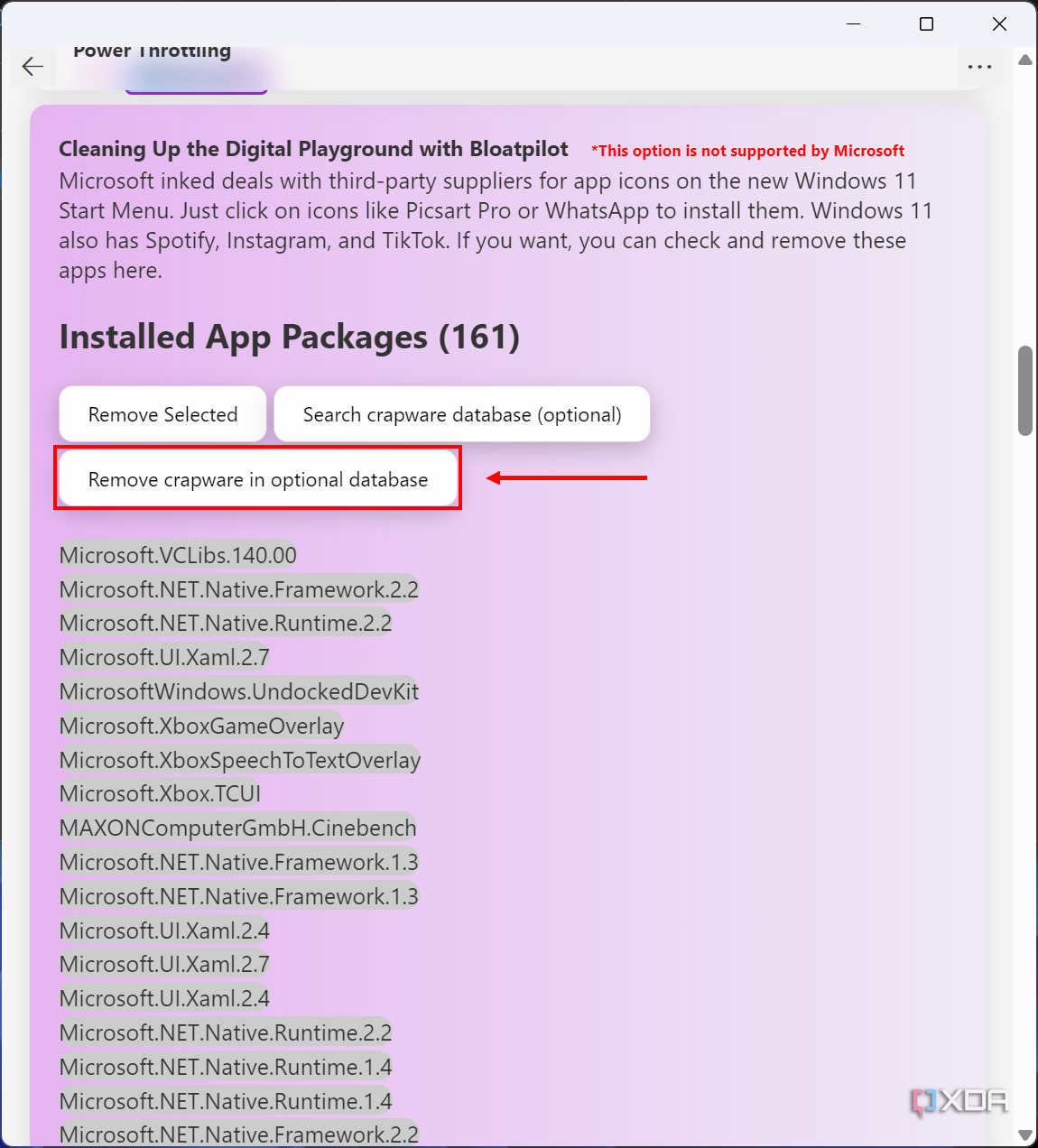Click the scrollbar up arrow

tap(1025, 60)
